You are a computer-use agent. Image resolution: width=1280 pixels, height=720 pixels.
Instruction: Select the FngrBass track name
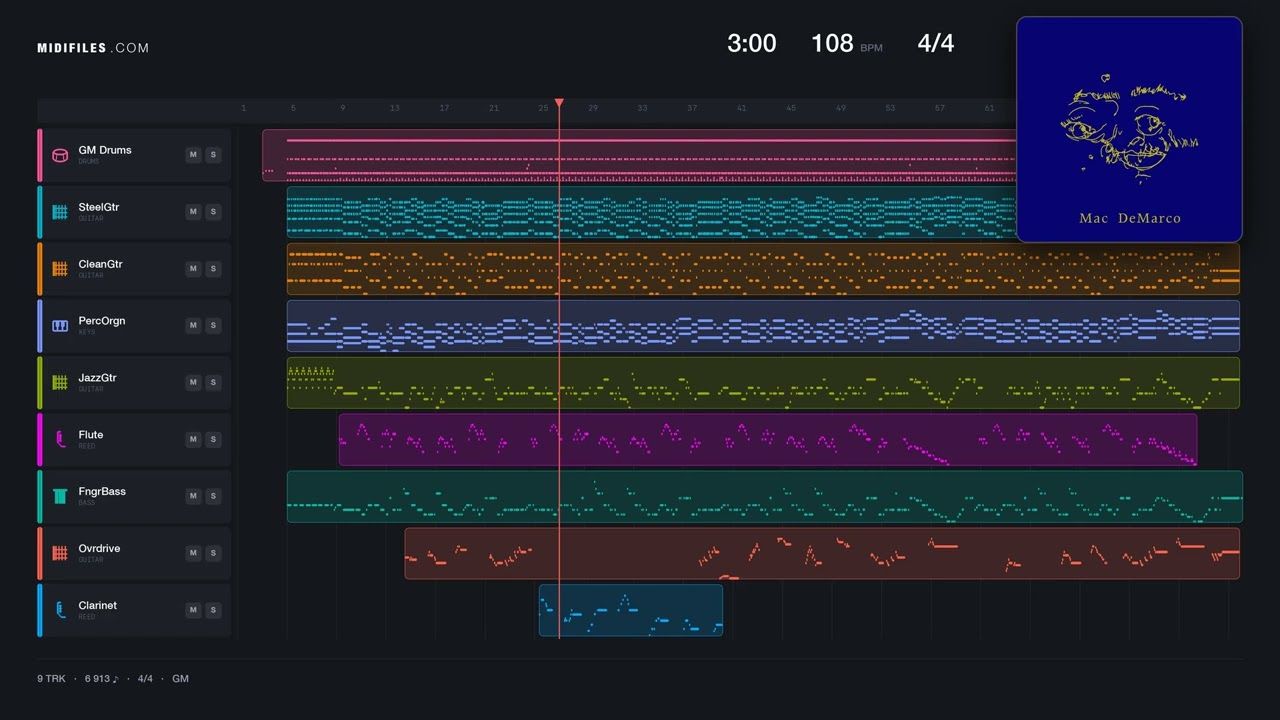(x=102, y=492)
